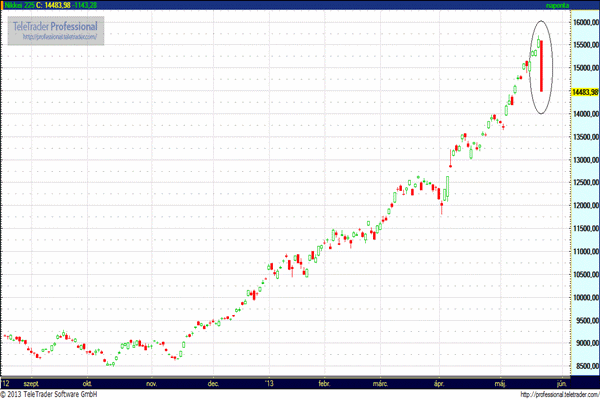Click the 'jún.' label on the time axis
The width and height of the screenshot is (600, 400).
[561, 383]
